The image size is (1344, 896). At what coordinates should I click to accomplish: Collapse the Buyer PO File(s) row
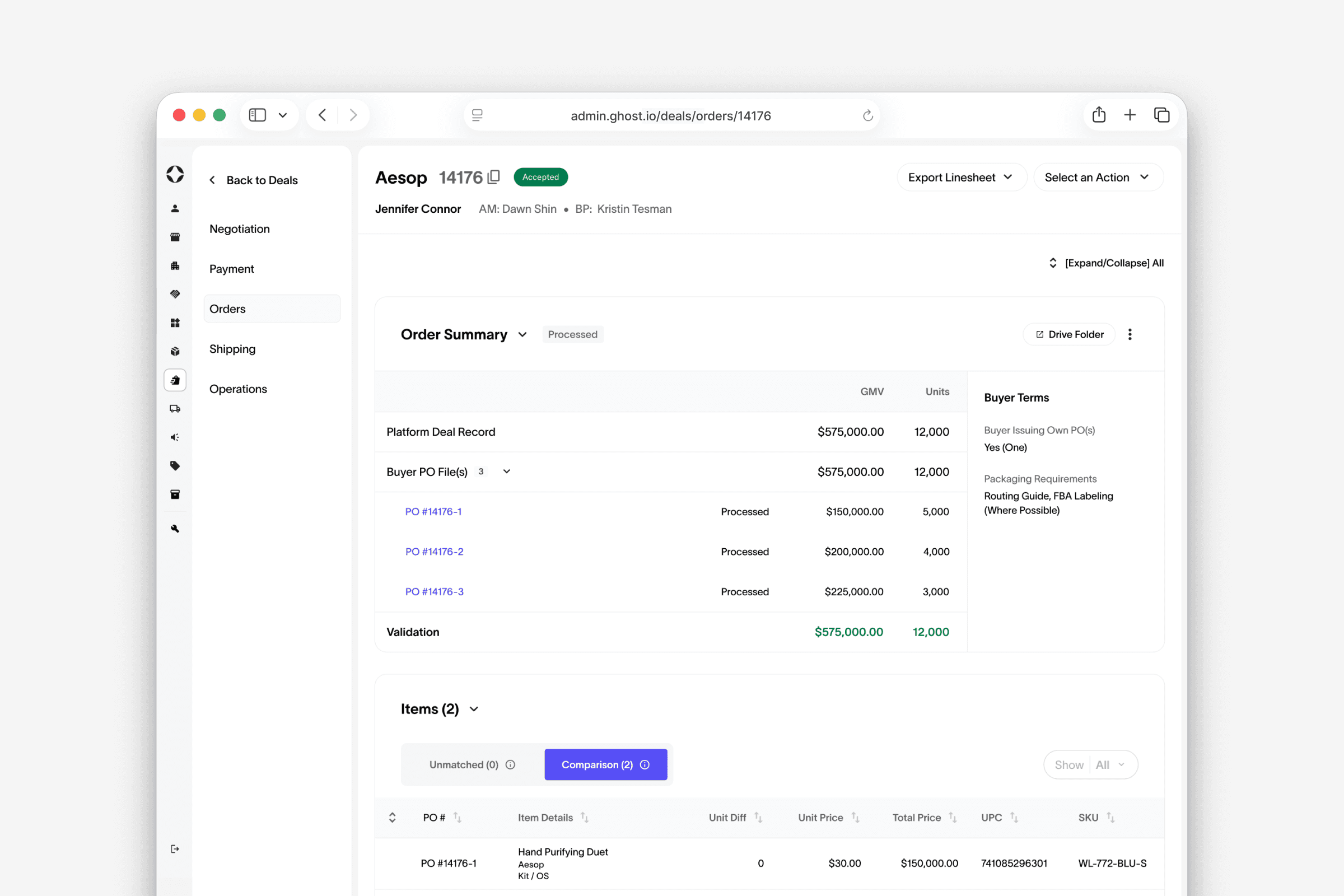[506, 472]
